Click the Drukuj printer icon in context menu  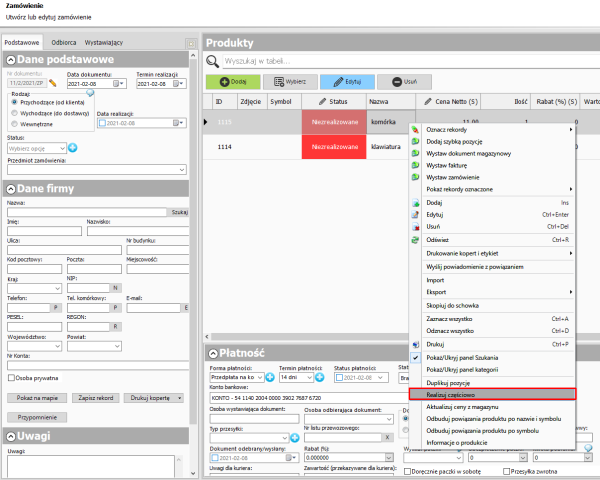pos(415,344)
